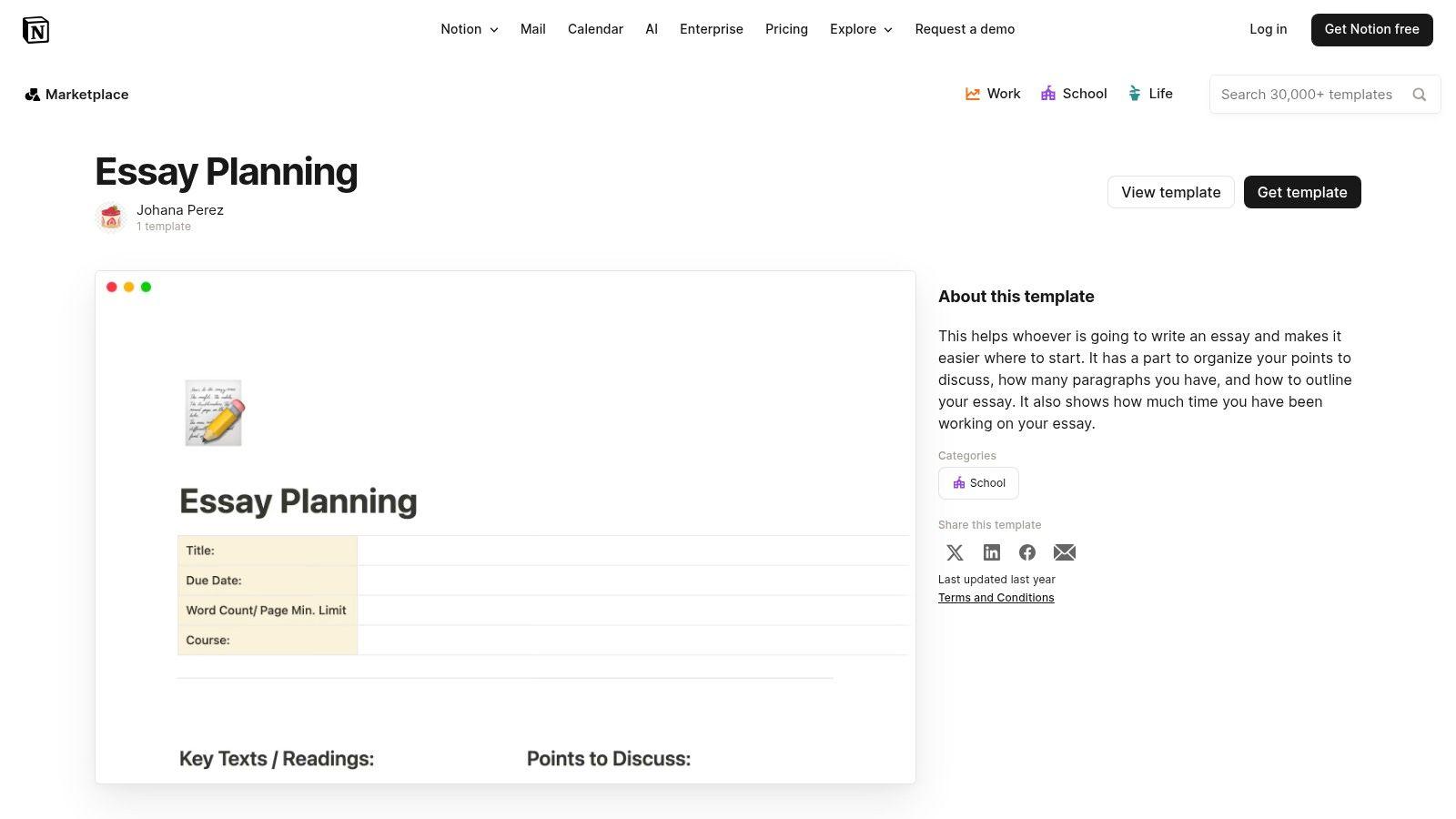Share template on LinkedIn
The width and height of the screenshot is (1456, 819).
[x=992, y=552]
